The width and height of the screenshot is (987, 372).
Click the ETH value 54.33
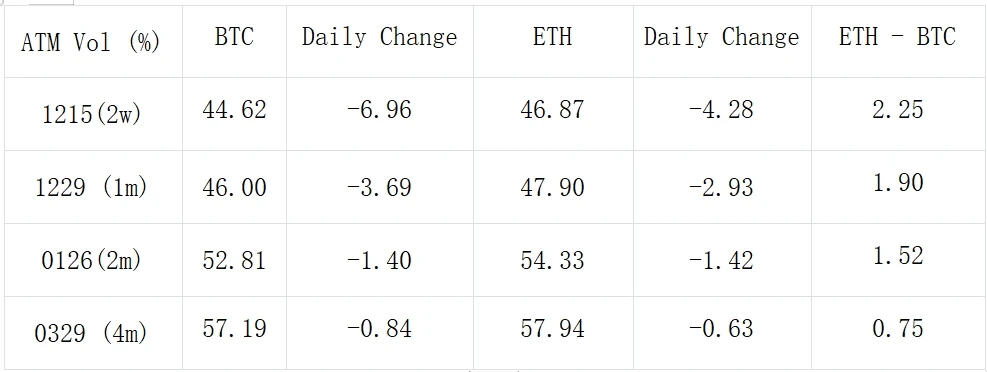pos(552,261)
